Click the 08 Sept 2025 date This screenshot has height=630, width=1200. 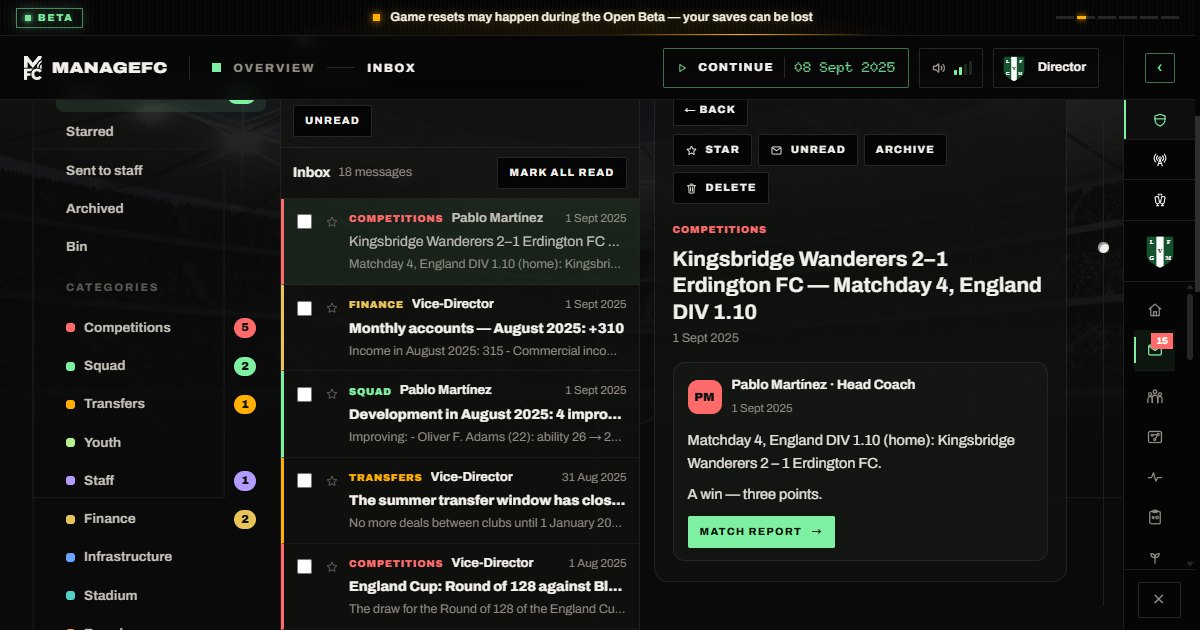point(845,68)
